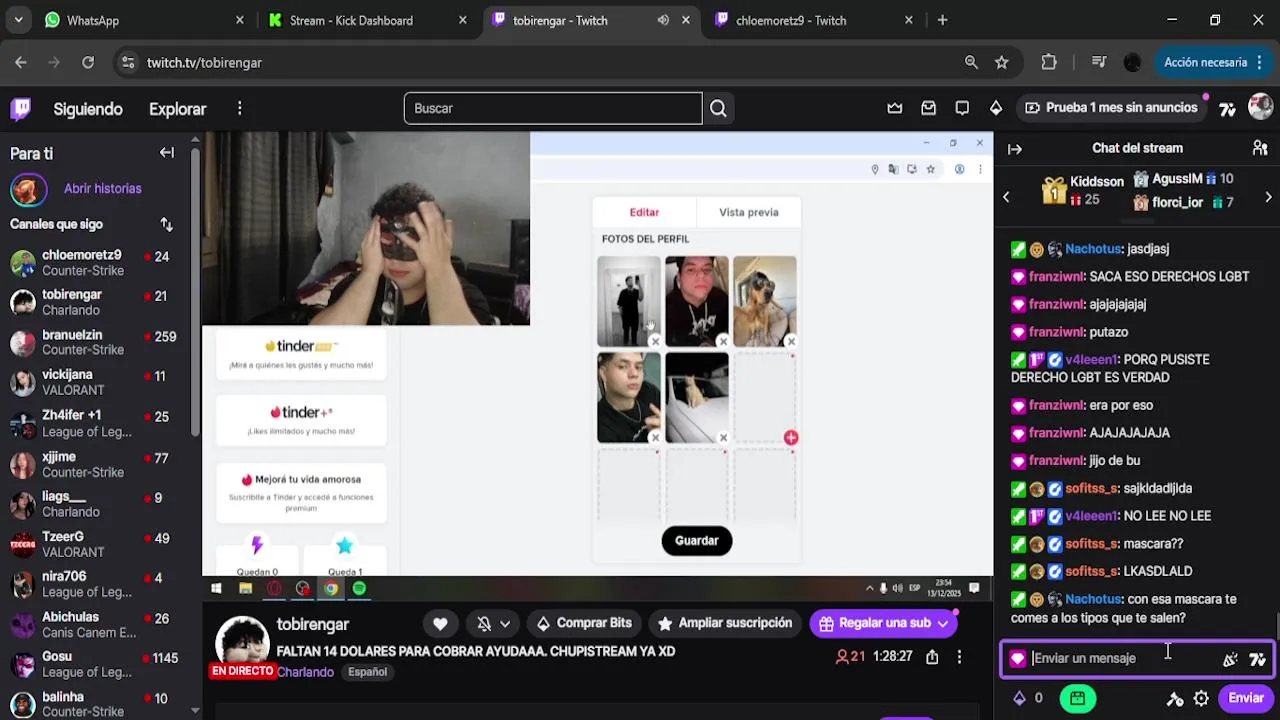Click Ampliar suscripción button
Image resolution: width=1280 pixels, height=720 pixels.
pos(724,623)
